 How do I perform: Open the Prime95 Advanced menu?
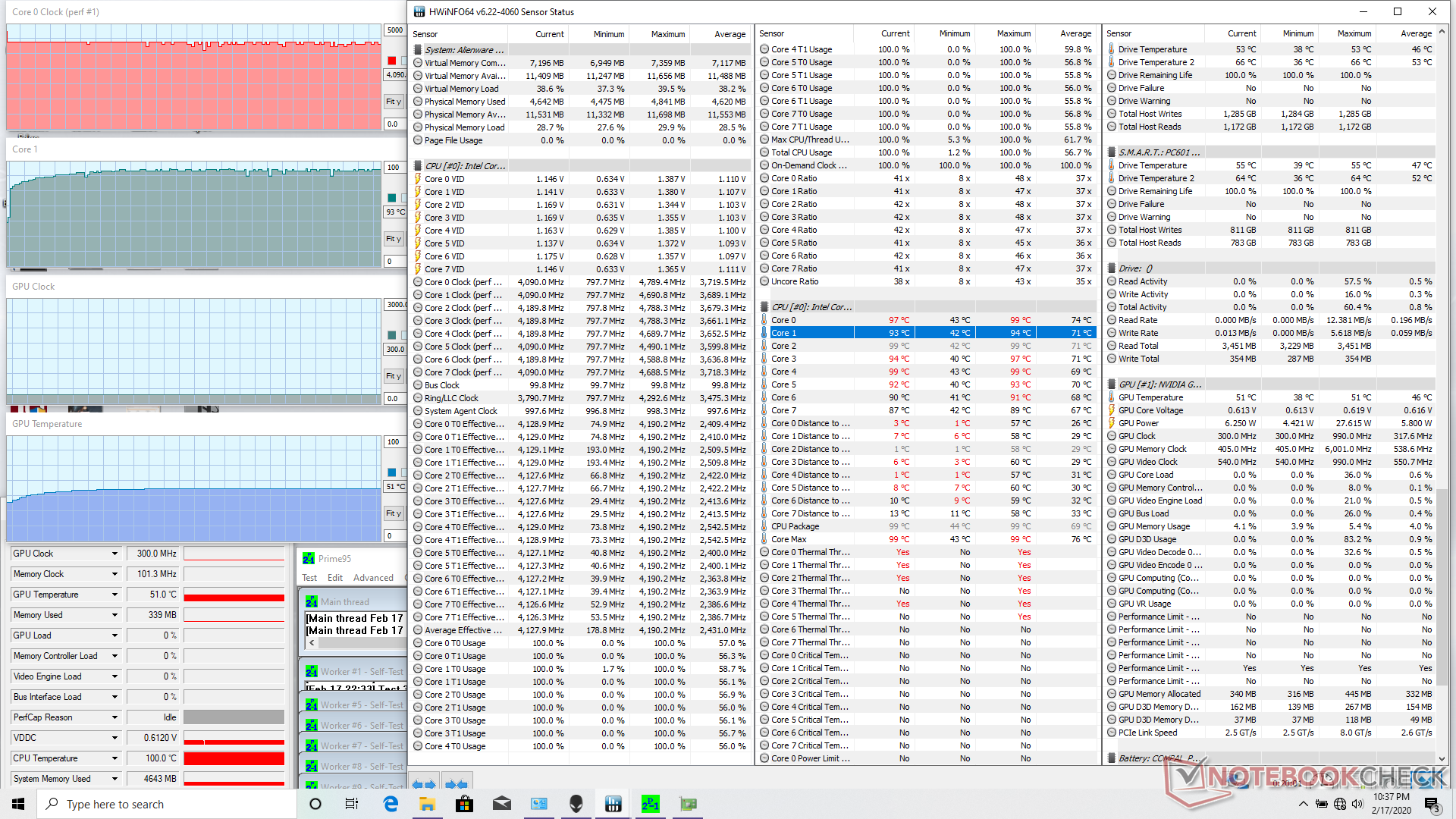coord(373,578)
